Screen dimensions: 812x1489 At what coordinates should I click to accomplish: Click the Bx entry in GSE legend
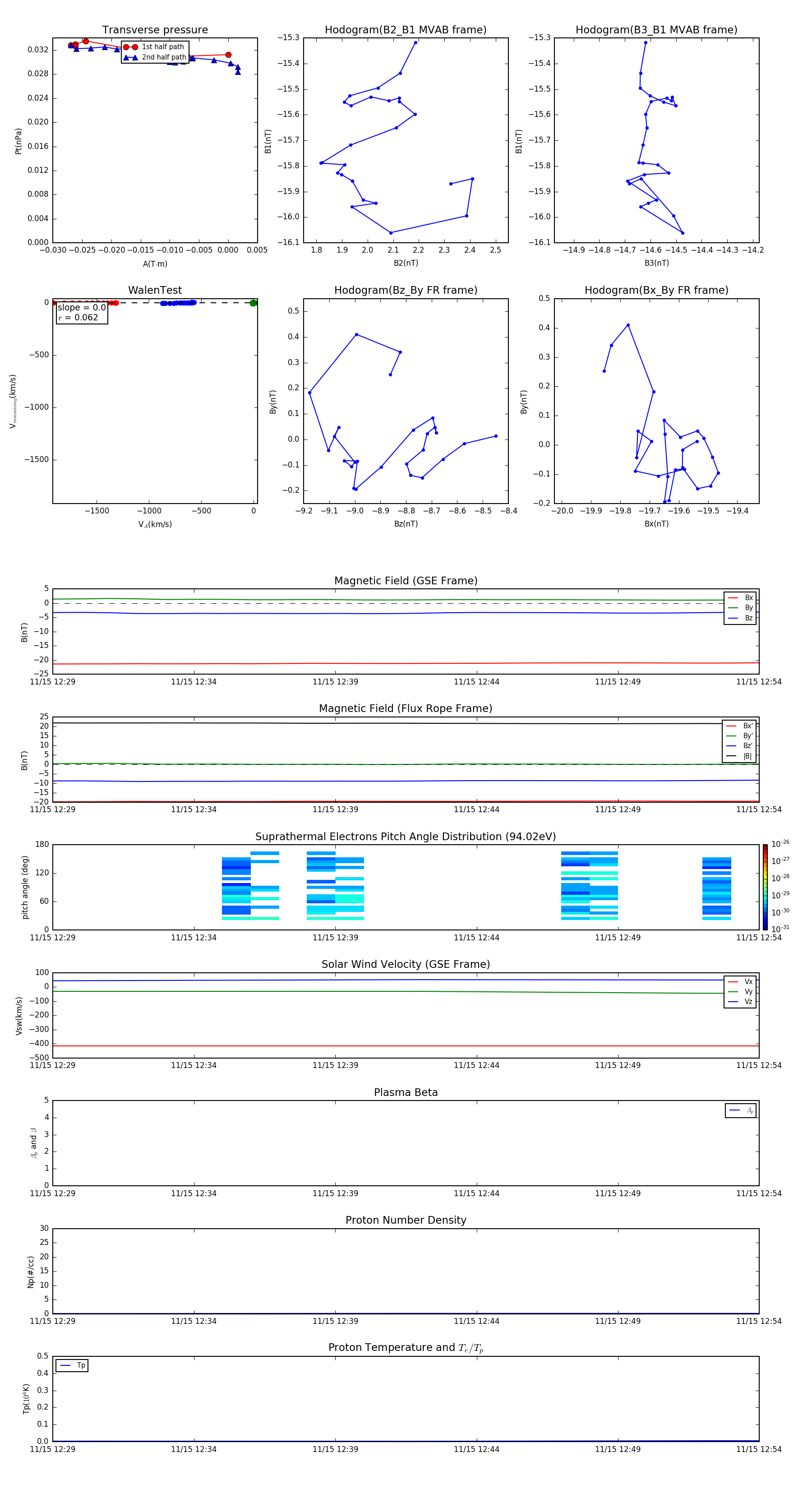point(740,598)
